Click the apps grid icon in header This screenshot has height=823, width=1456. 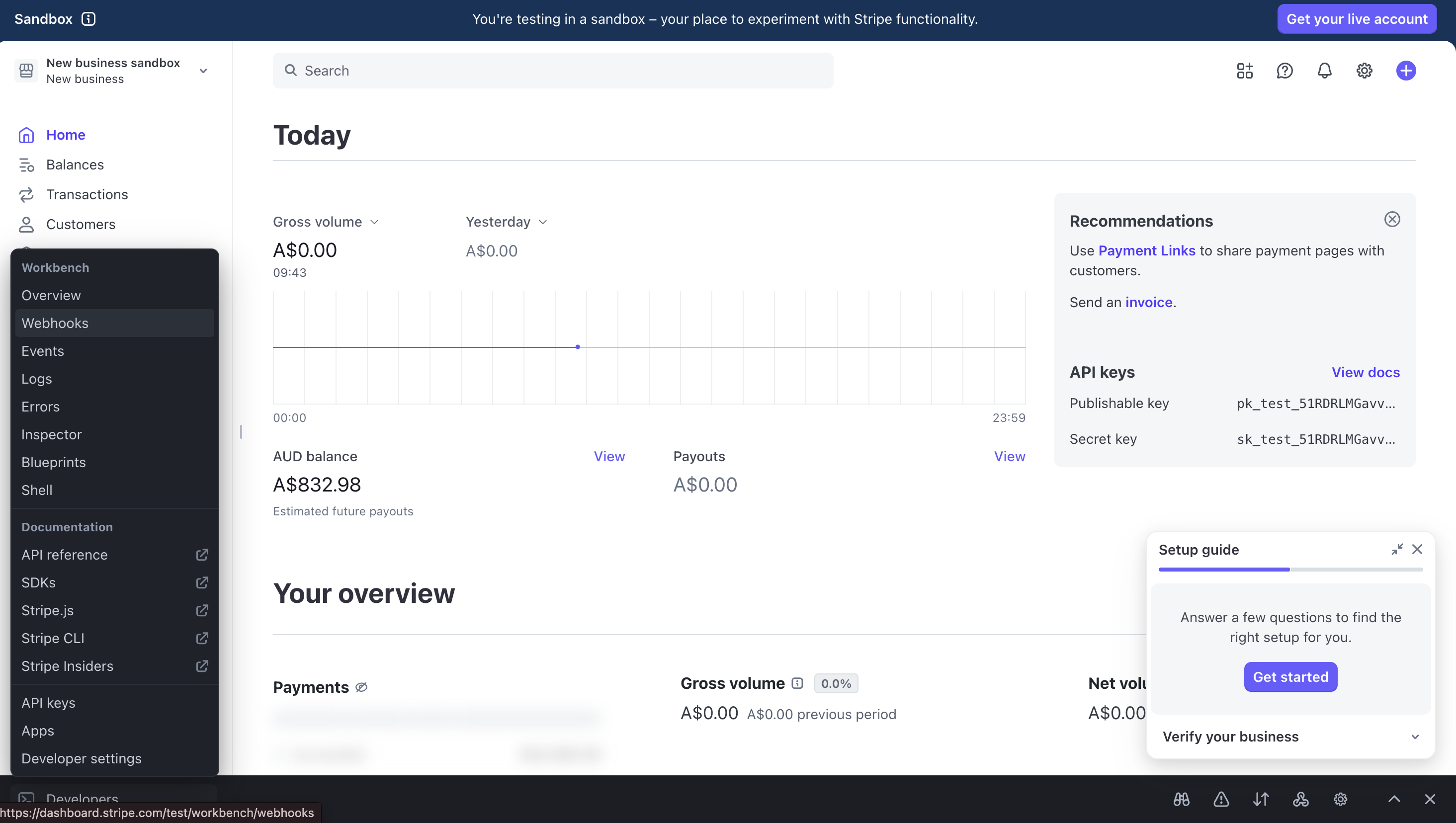[x=1244, y=71]
